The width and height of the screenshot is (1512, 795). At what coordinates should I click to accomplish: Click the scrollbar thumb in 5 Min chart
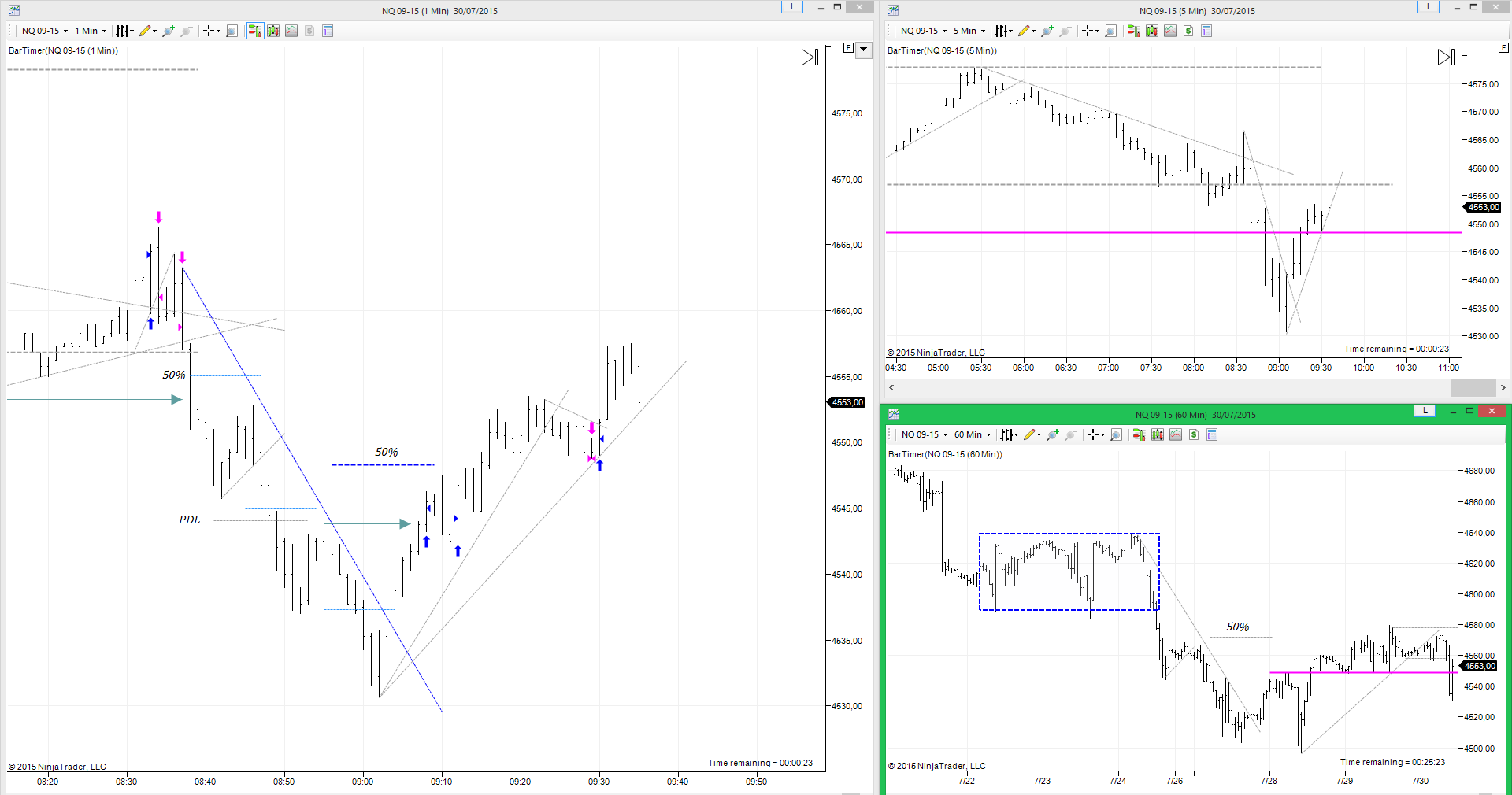click(1473, 387)
